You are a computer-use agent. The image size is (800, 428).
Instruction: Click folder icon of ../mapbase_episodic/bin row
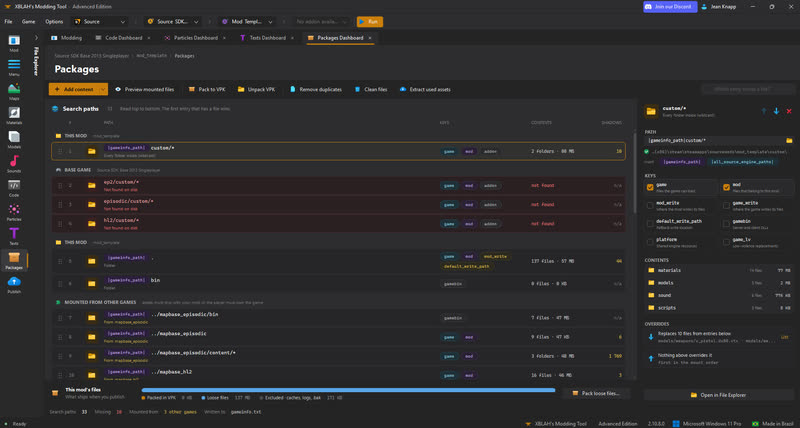(x=91, y=318)
